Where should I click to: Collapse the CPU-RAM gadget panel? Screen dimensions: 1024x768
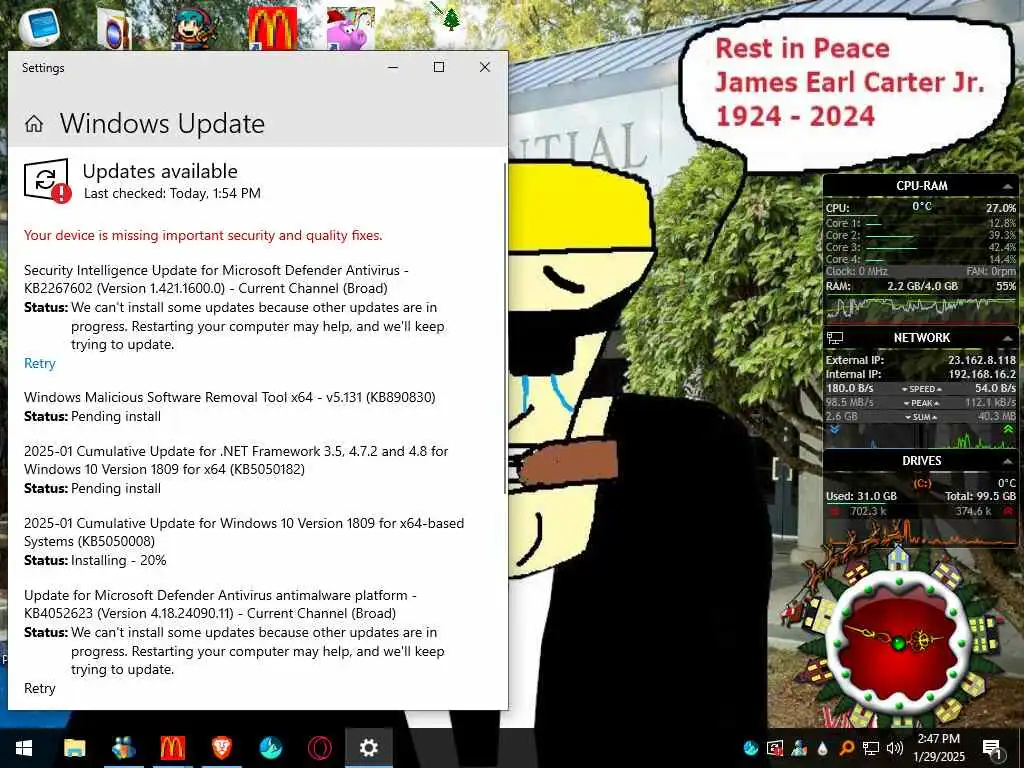[1007, 187]
